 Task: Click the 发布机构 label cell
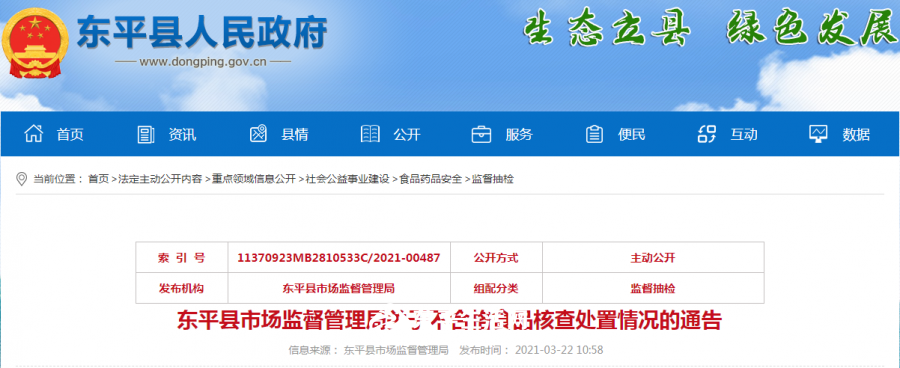pos(182,288)
